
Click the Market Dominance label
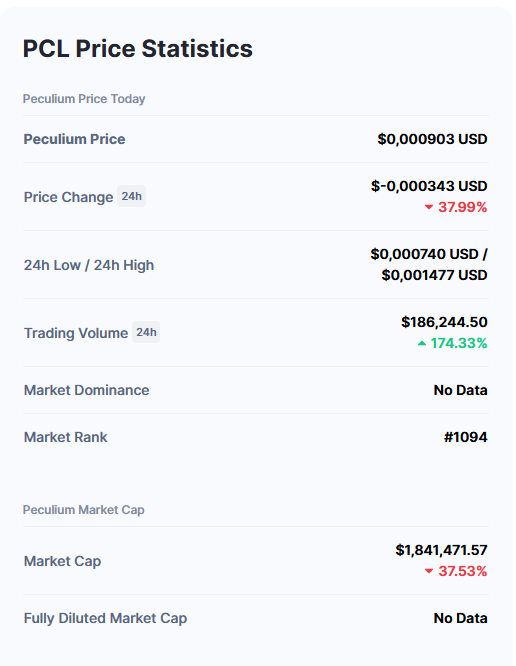point(87,390)
